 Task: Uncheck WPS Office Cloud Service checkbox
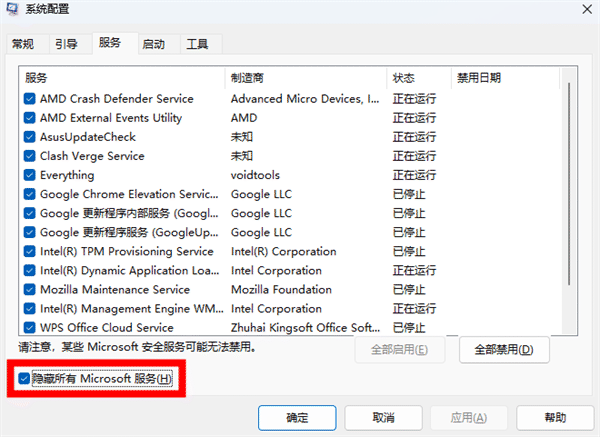29,328
